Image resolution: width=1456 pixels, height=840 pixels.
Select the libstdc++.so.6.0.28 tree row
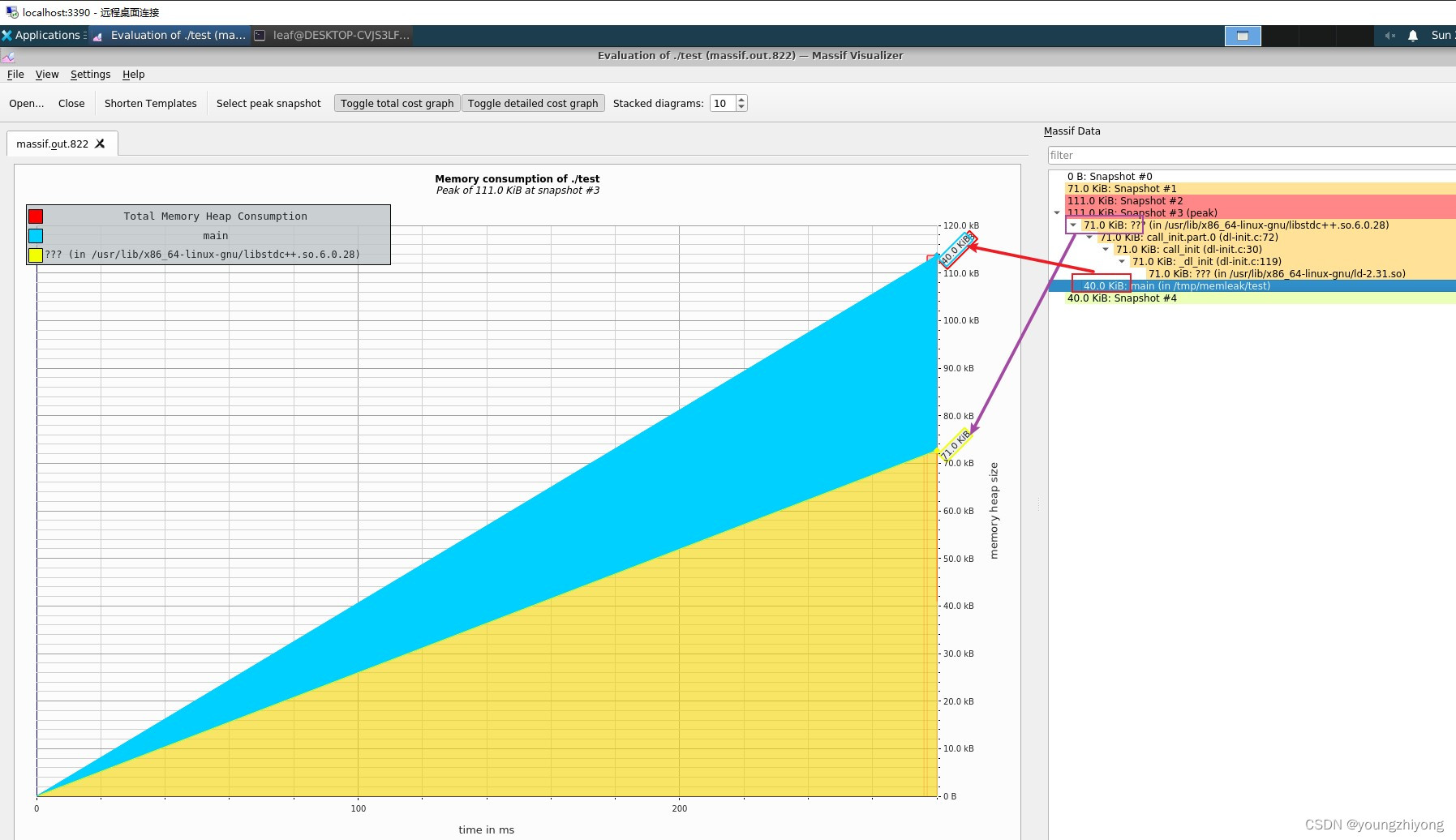coord(1268,225)
